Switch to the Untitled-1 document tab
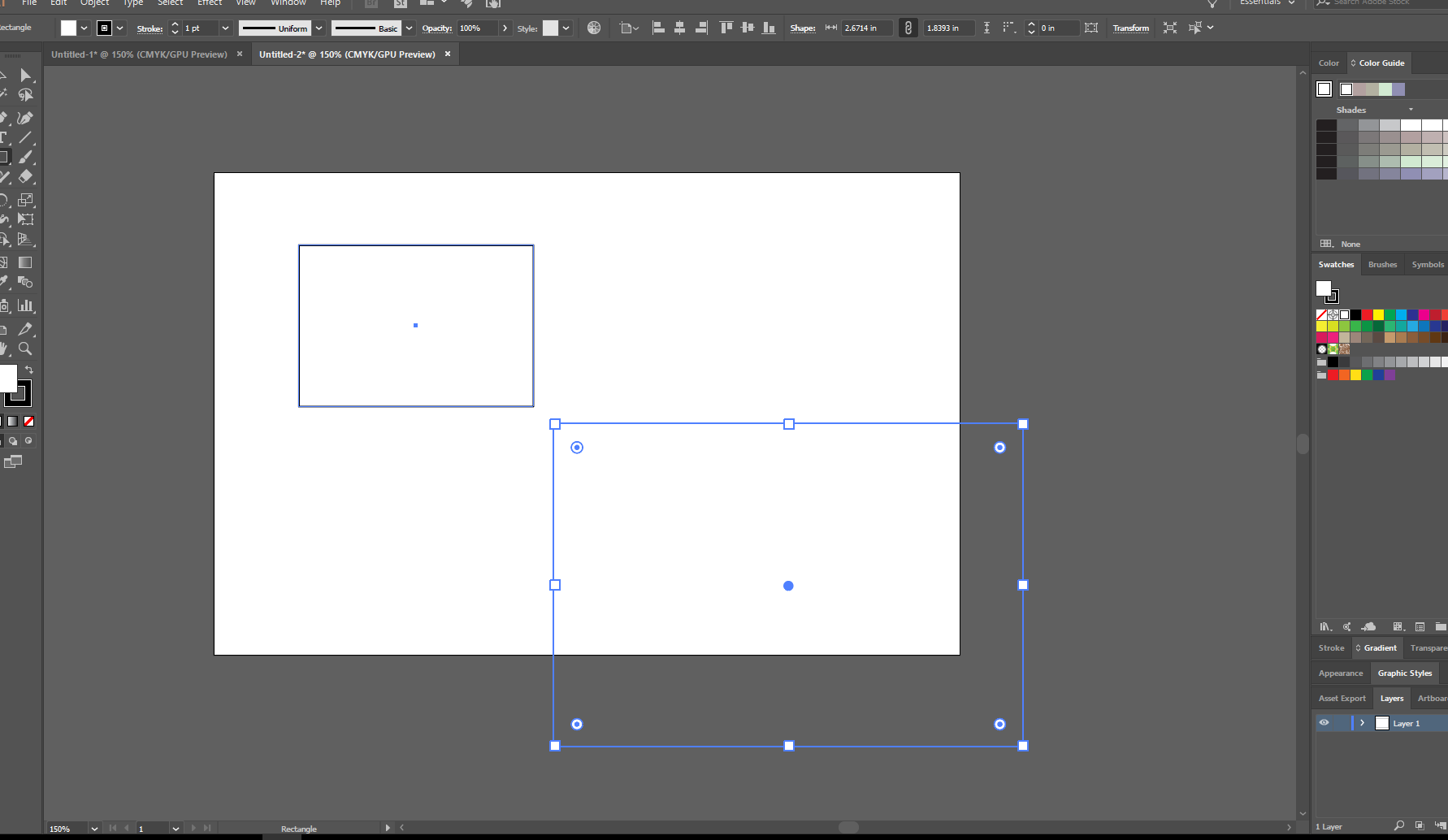The image size is (1448, 840). [x=139, y=54]
